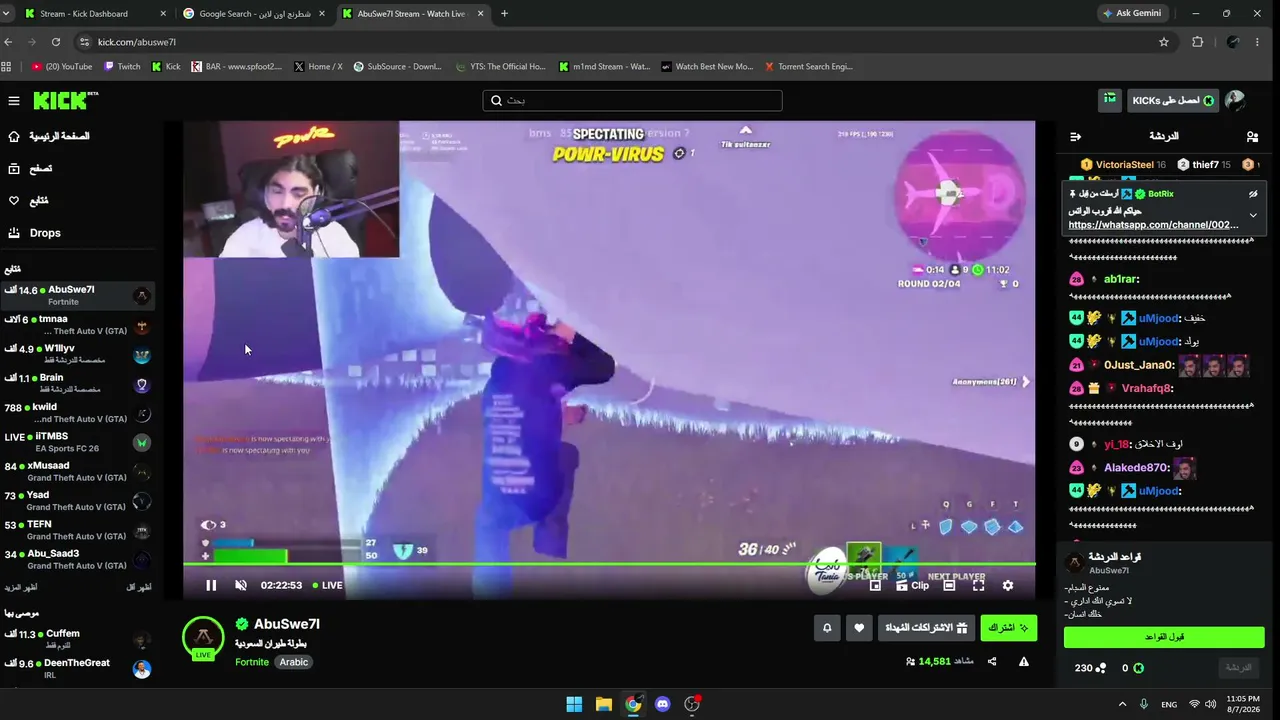The image size is (1280, 720).
Task: Open iiTMBS channel from followed list
Action: (x=78, y=442)
